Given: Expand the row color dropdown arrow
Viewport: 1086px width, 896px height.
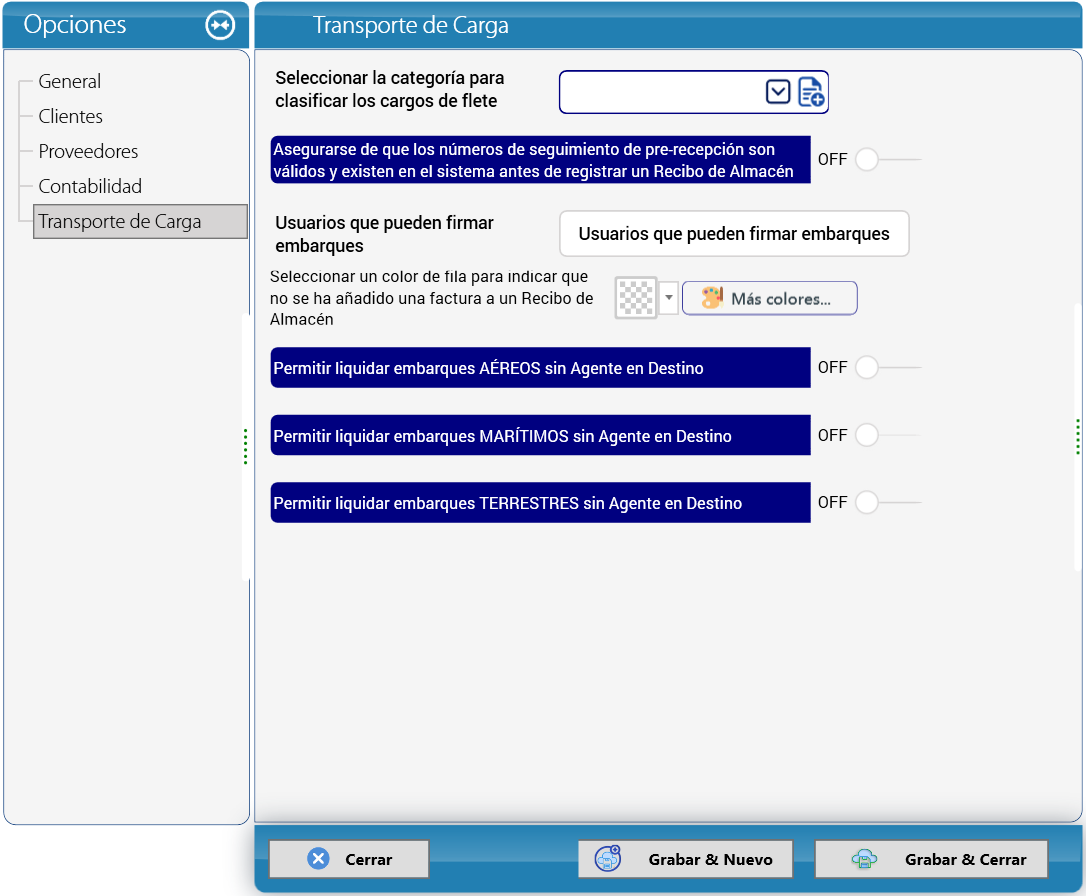Looking at the screenshot, I should pos(669,298).
